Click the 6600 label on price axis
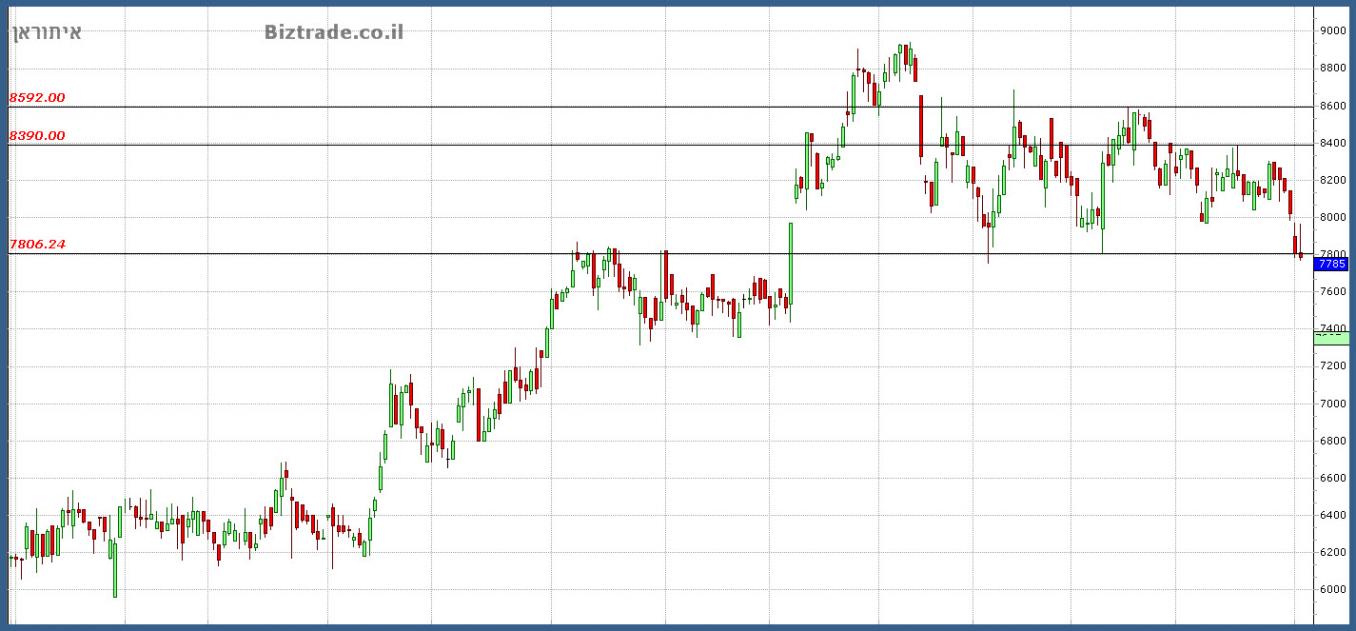The height and width of the screenshot is (631, 1356). 1332,478
